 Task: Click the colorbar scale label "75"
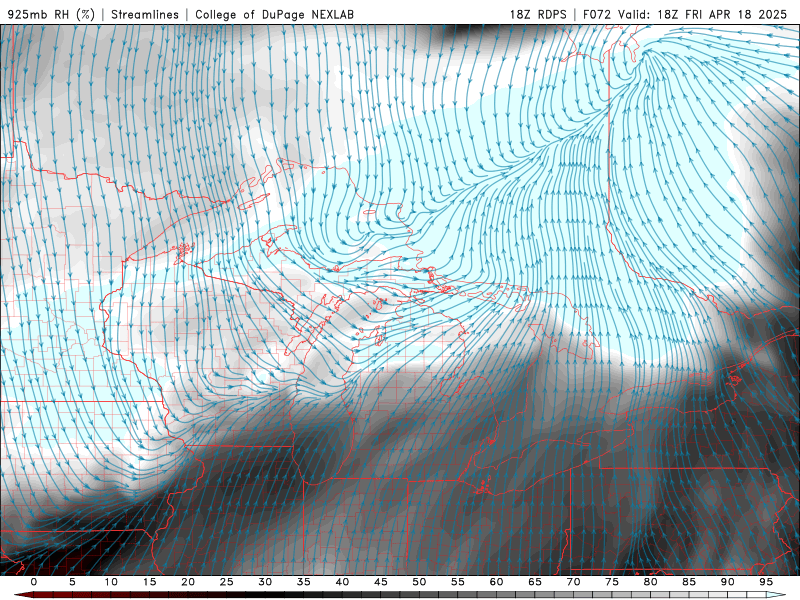click(612, 582)
